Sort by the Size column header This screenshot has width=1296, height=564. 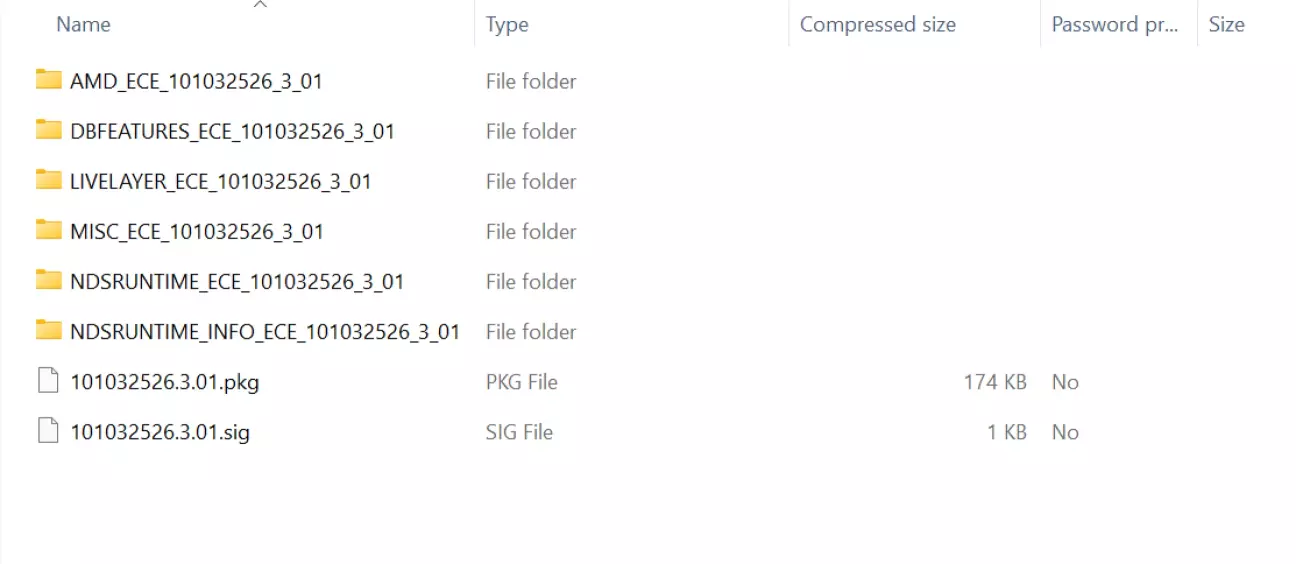pyautogui.click(x=1226, y=25)
